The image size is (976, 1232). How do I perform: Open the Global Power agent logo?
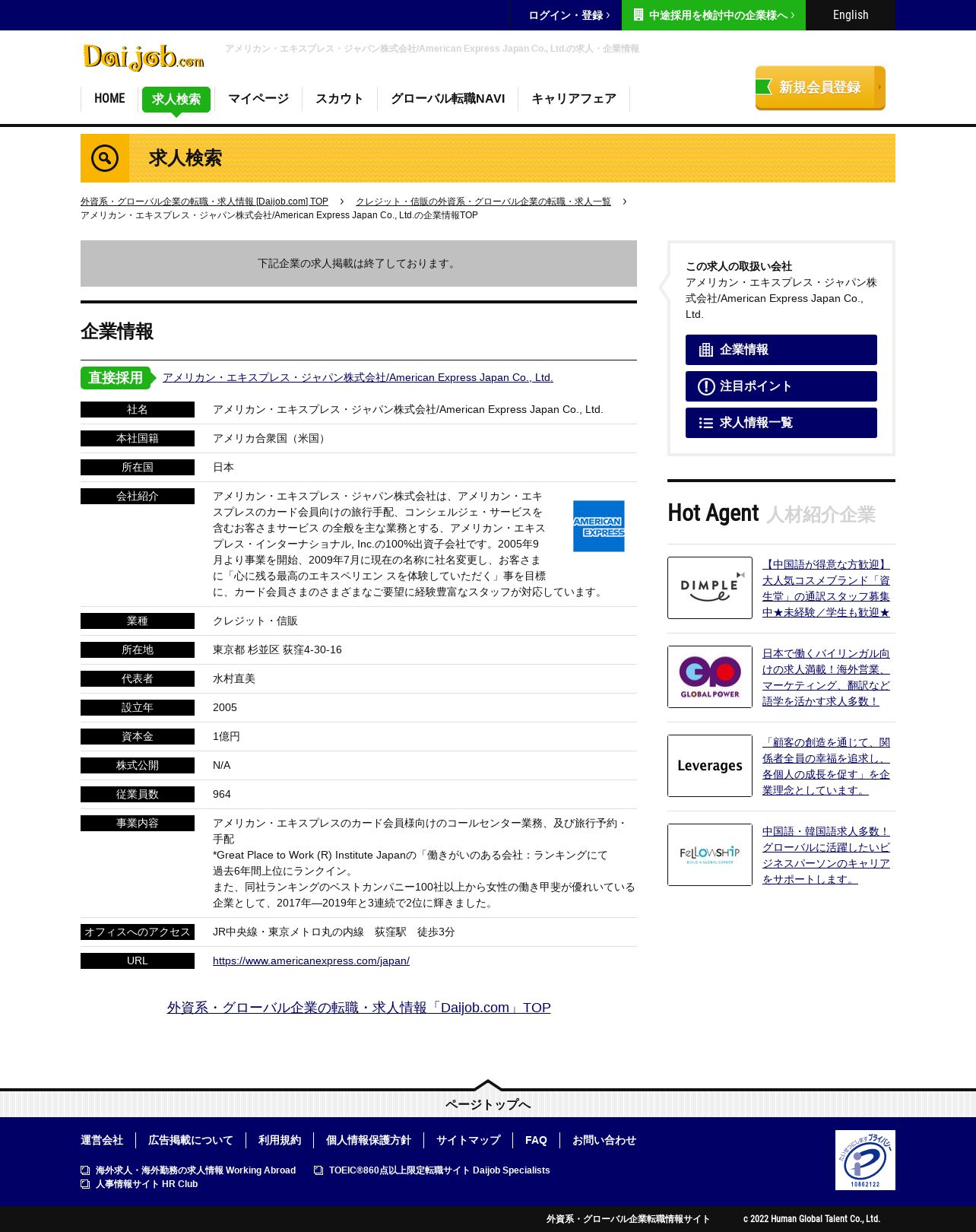pos(710,677)
